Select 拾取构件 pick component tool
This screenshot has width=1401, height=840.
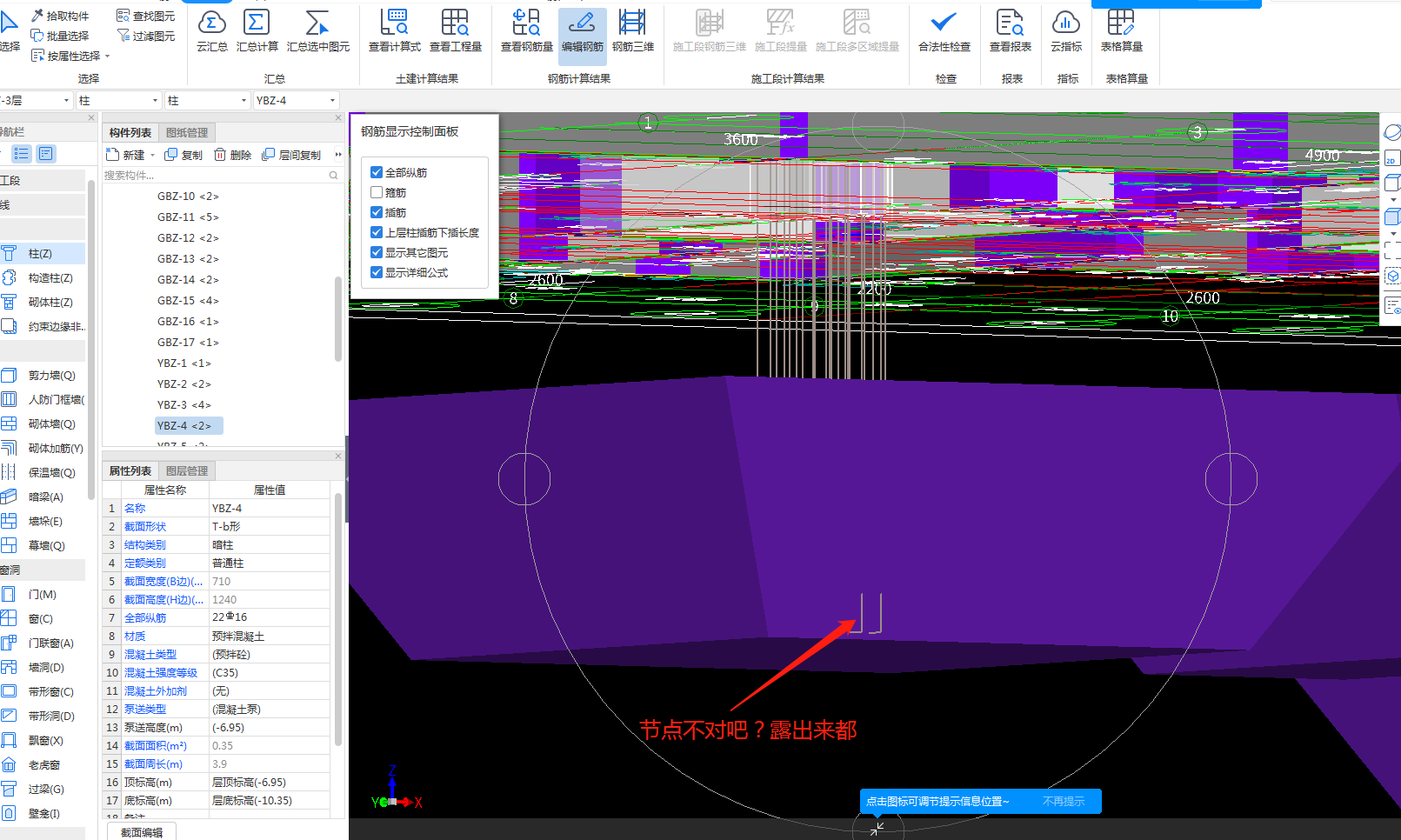(60, 16)
